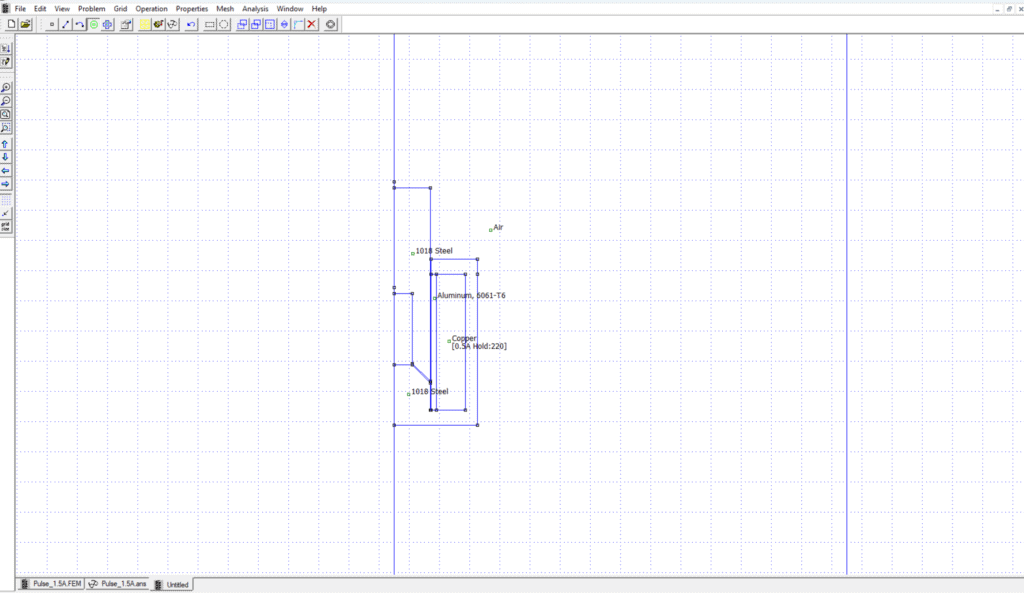The width and height of the screenshot is (1024, 593).
Task: Select the draw line segments tool
Action: coord(65,24)
